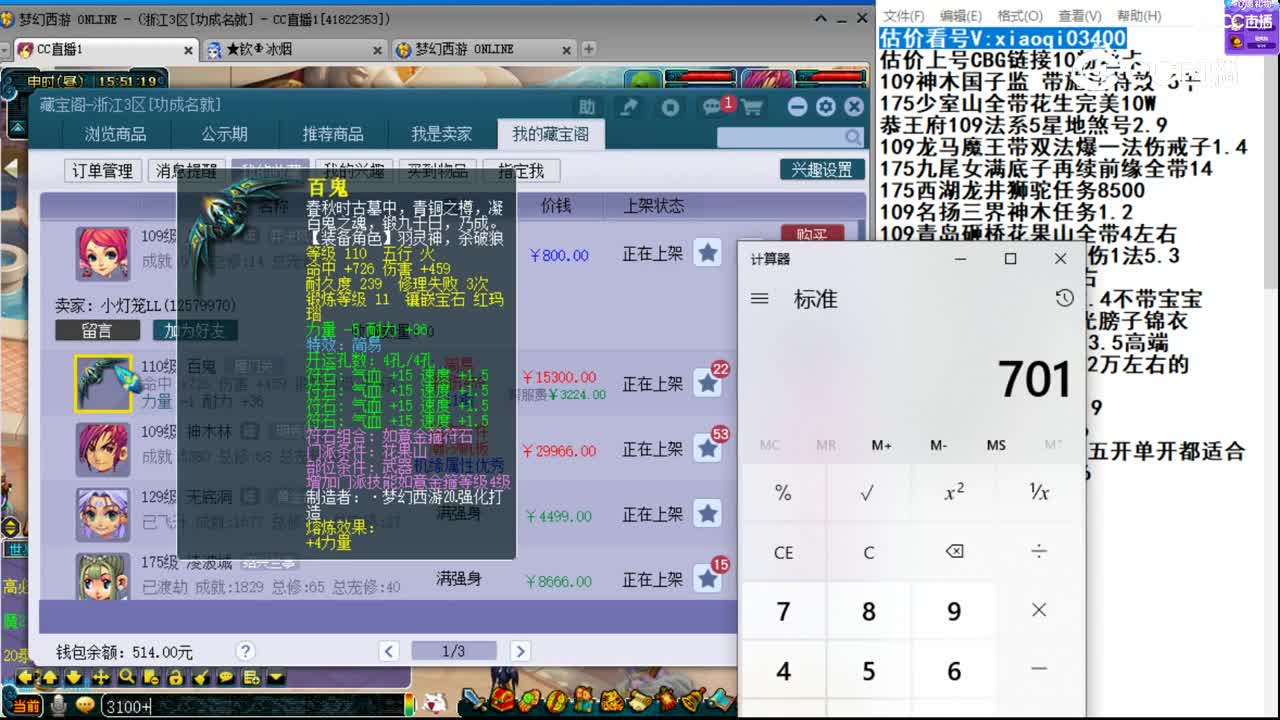Viewport: 1280px width, 720px height.
Task: Toggle favorite star on the ¥29966.00 listing
Action: coord(708,449)
